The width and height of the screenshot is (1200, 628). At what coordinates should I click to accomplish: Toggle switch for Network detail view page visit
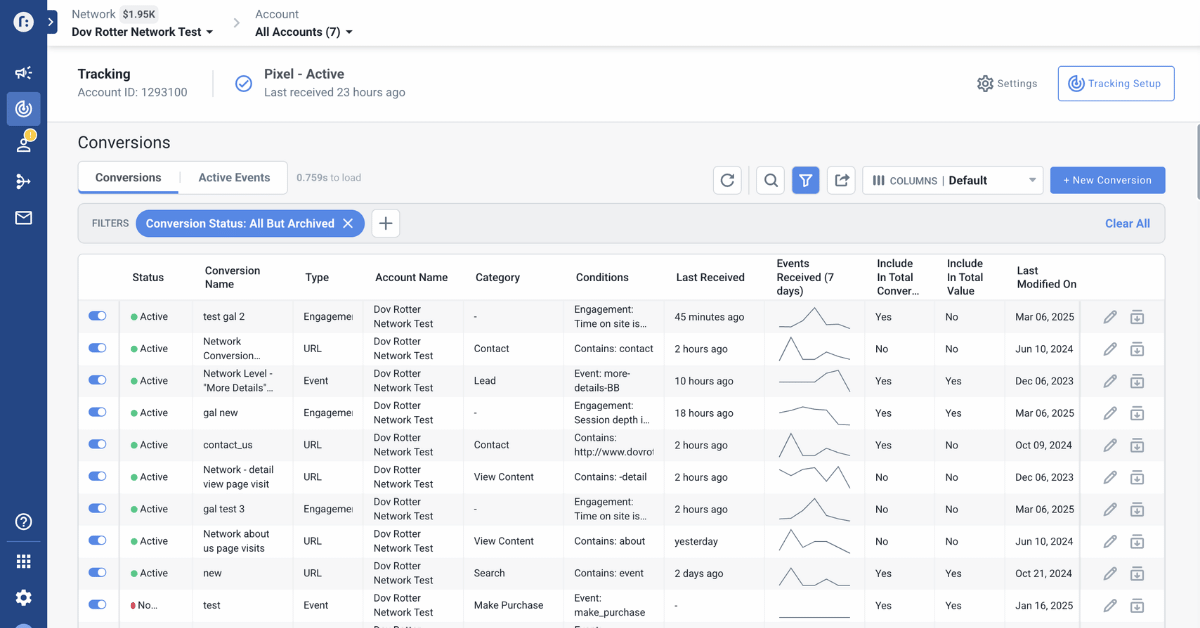(x=97, y=476)
